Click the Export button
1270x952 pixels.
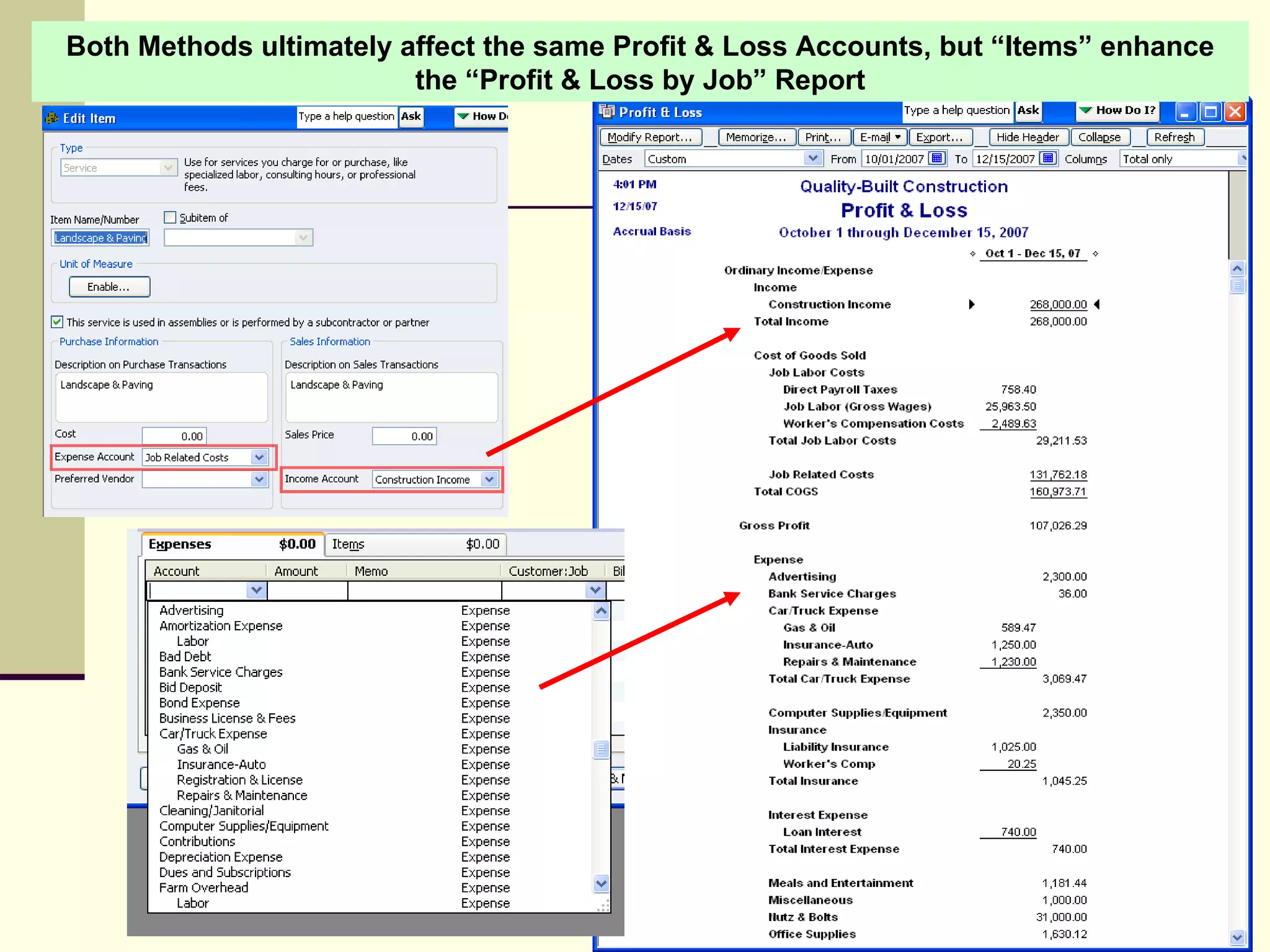click(x=940, y=137)
